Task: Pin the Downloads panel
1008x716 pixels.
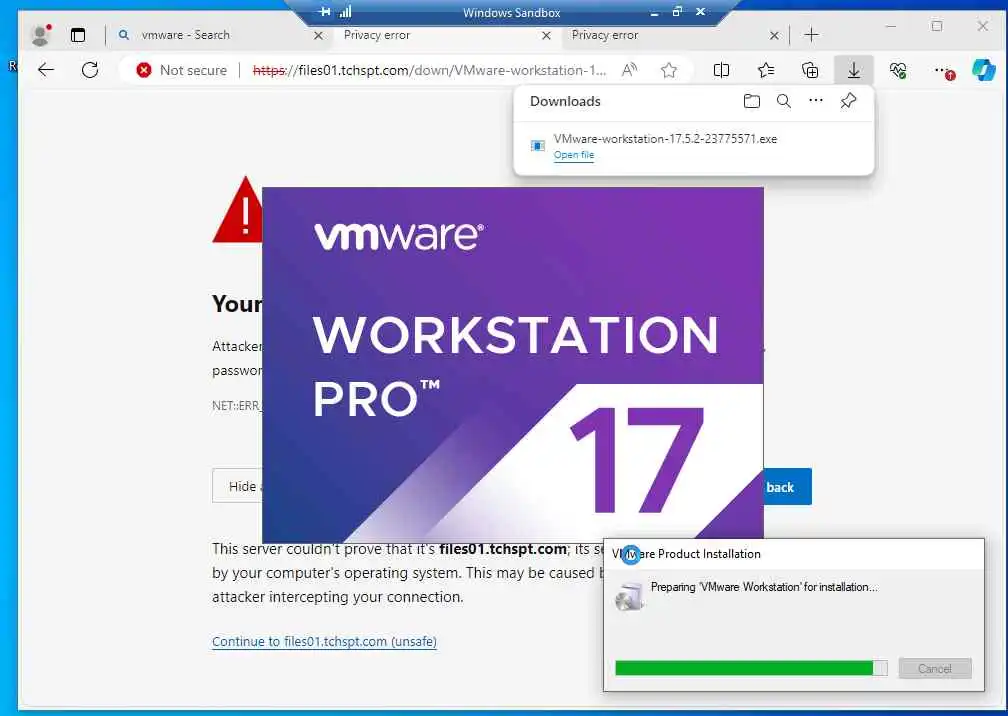Action: (x=849, y=101)
